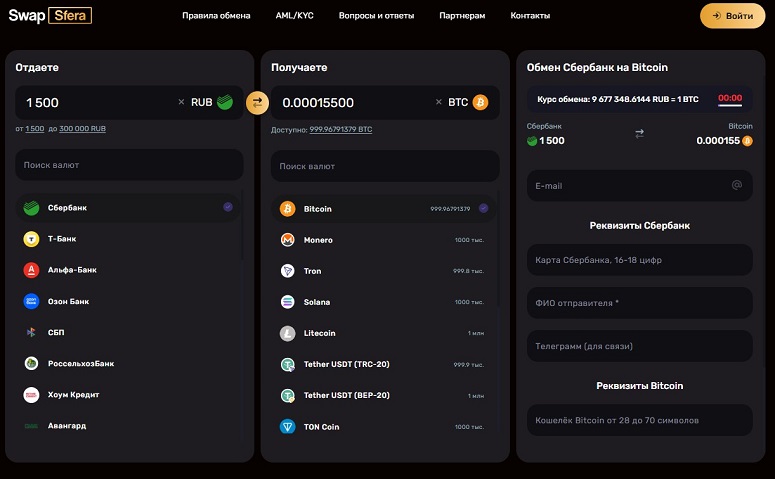Click the Bitcoin reserve value in the receive list

pyautogui.click(x=450, y=209)
